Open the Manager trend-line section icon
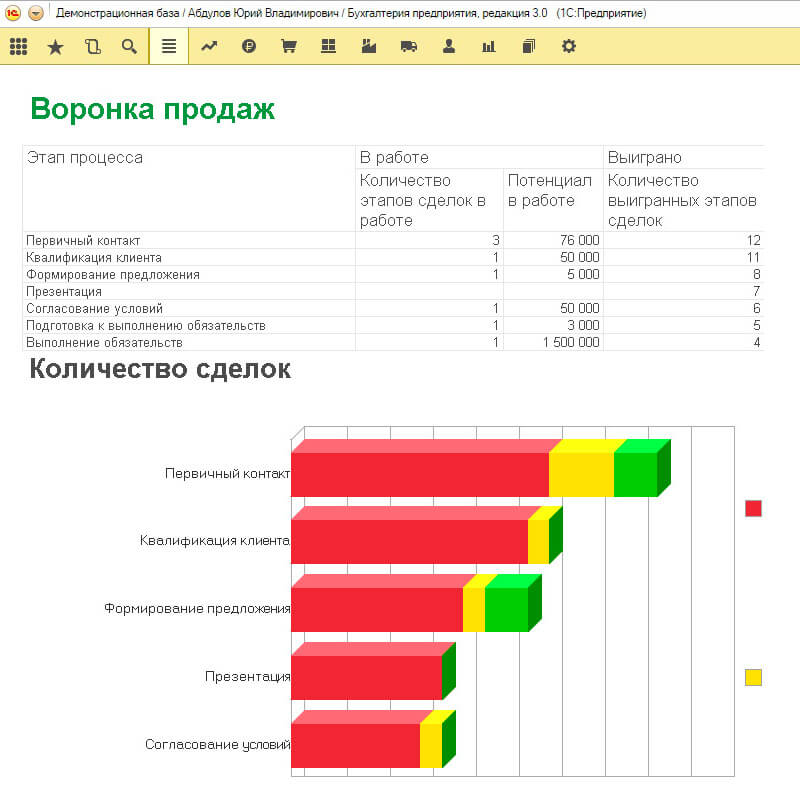Image resolution: width=800 pixels, height=800 pixels. pyautogui.click(x=209, y=46)
